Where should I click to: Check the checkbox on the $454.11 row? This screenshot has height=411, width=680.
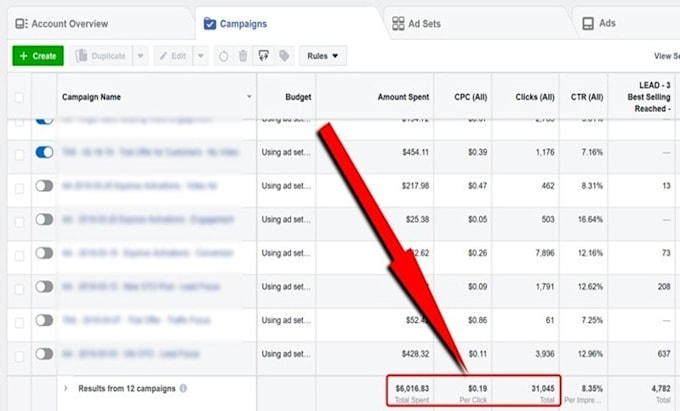pyautogui.click(x=20, y=154)
